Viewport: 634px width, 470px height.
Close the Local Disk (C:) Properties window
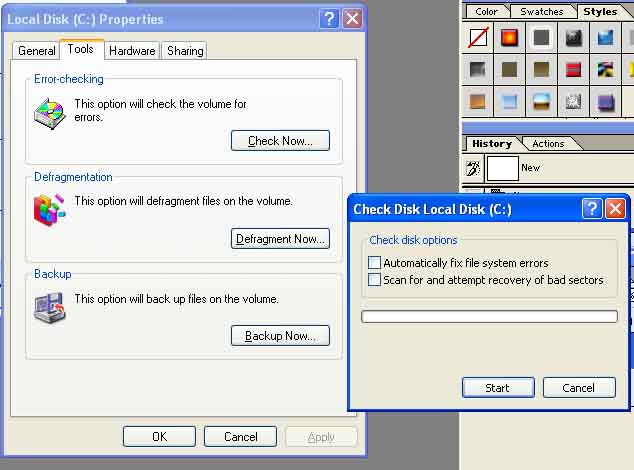point(353,19)
